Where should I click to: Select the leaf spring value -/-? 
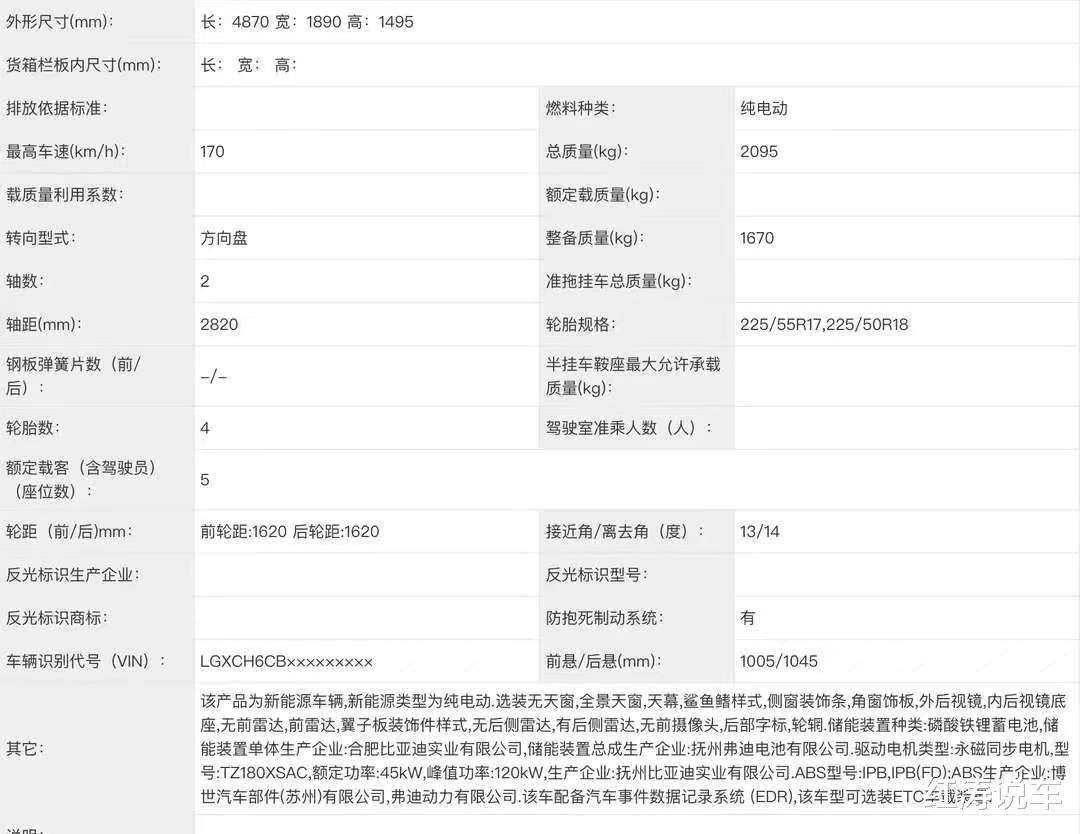(214, 377)
